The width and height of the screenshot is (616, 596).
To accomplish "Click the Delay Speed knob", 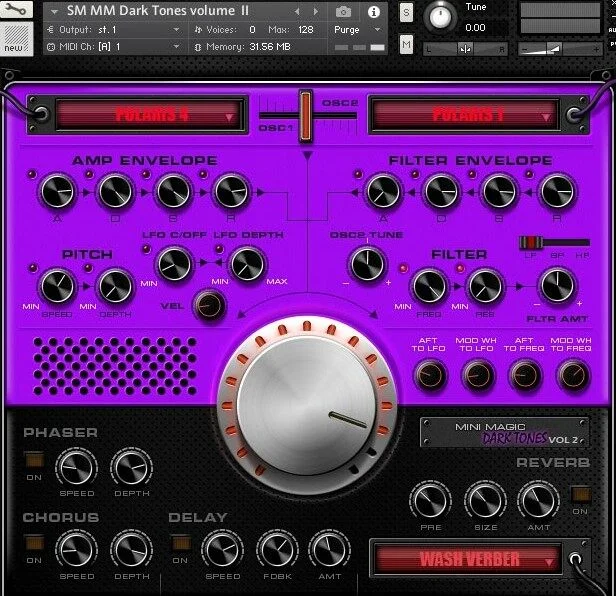I will point(222,550).
